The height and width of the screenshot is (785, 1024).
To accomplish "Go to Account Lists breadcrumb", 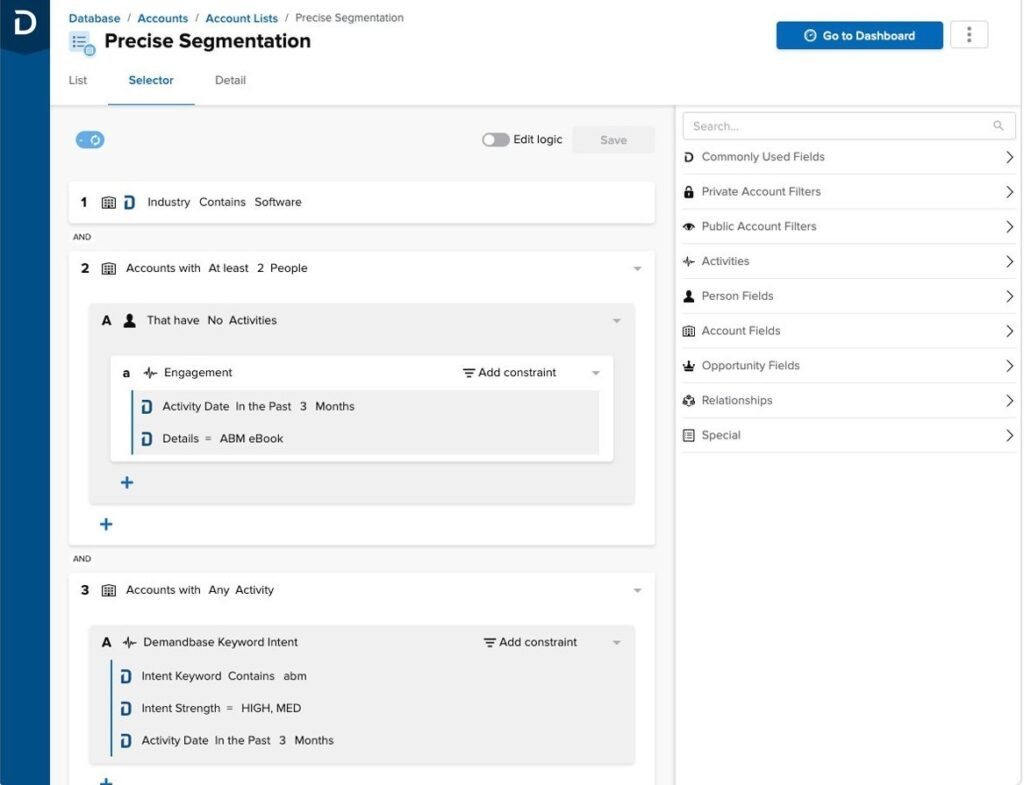I will click(x=242, y=18).
